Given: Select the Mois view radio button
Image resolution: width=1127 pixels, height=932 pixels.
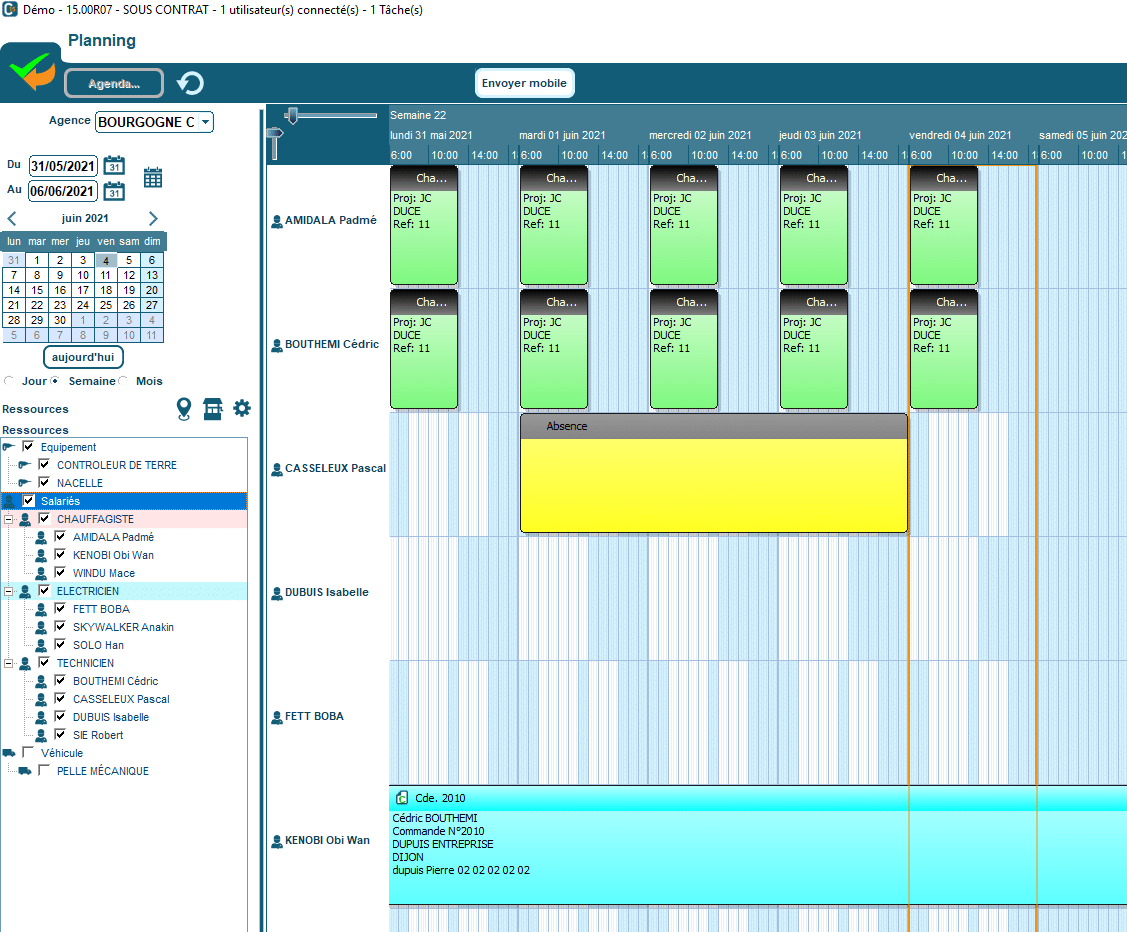Looking at the screenshot, I should point(124,381).
